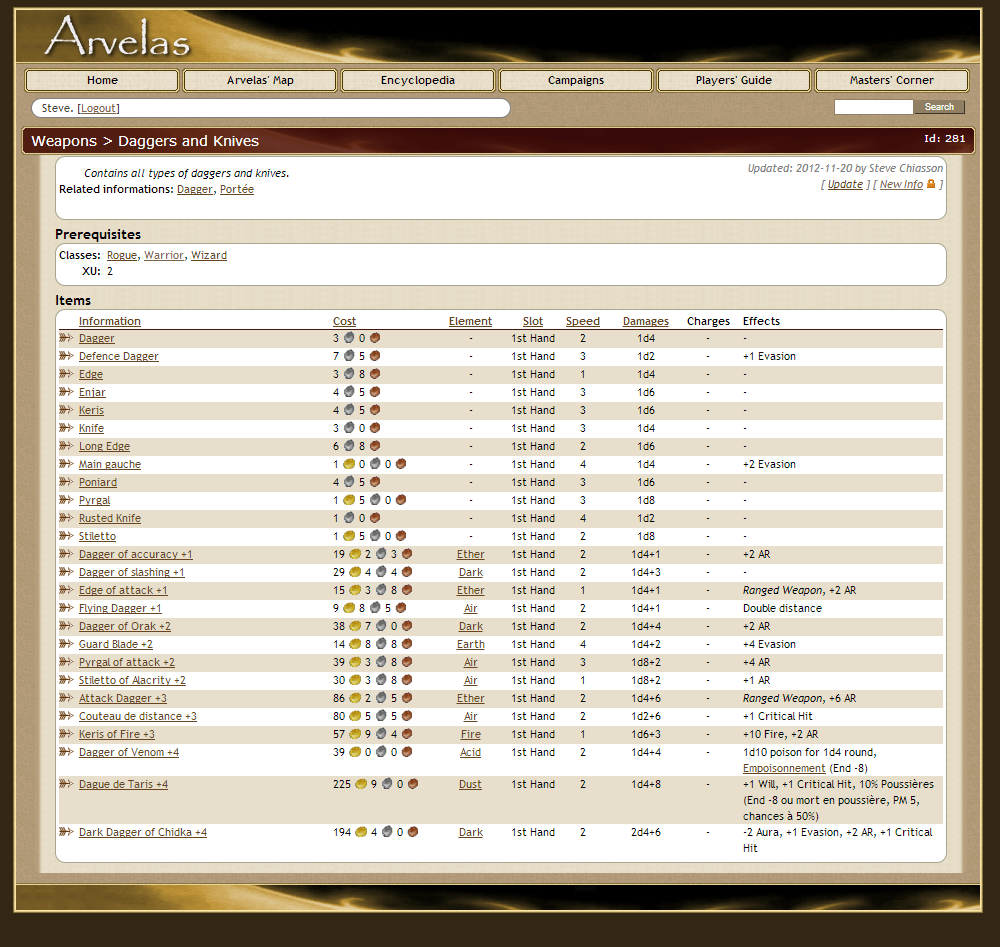This screenshot has width=1000, height=947.
Task: Sort the table by Cost header
Action: coord(344,321)
